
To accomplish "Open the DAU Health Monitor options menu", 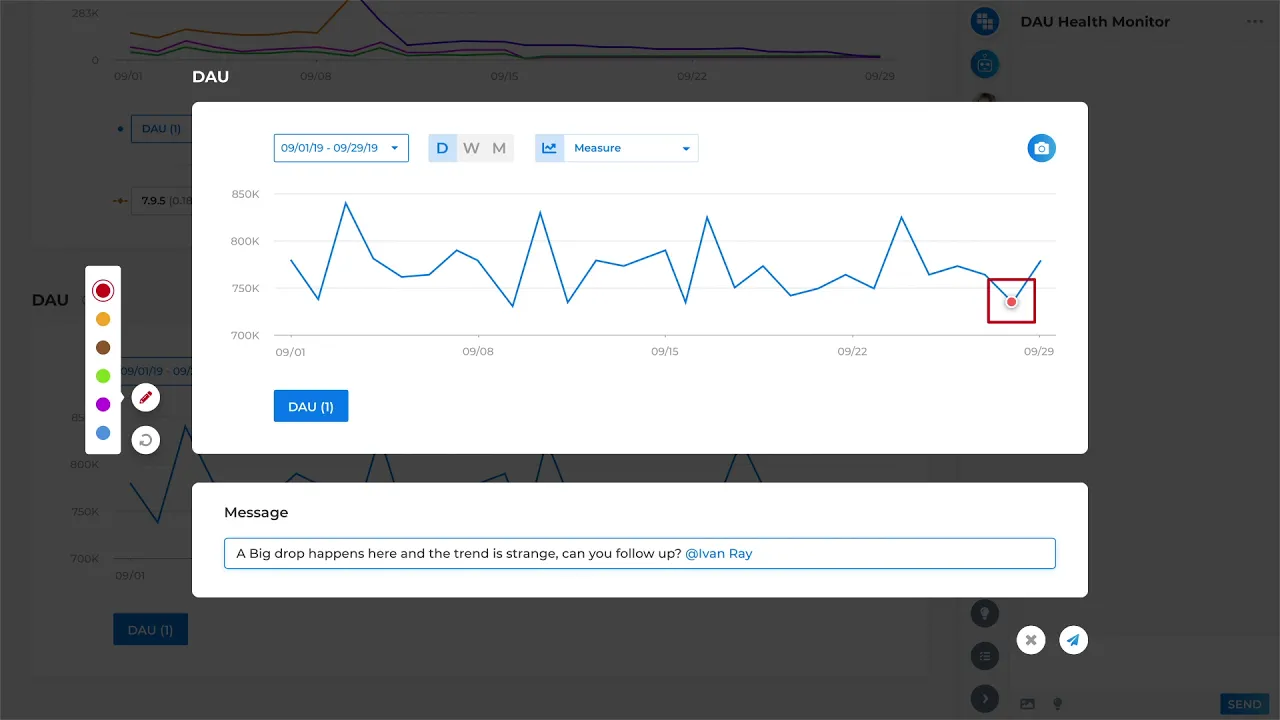I will click(x=1254, y=22).
